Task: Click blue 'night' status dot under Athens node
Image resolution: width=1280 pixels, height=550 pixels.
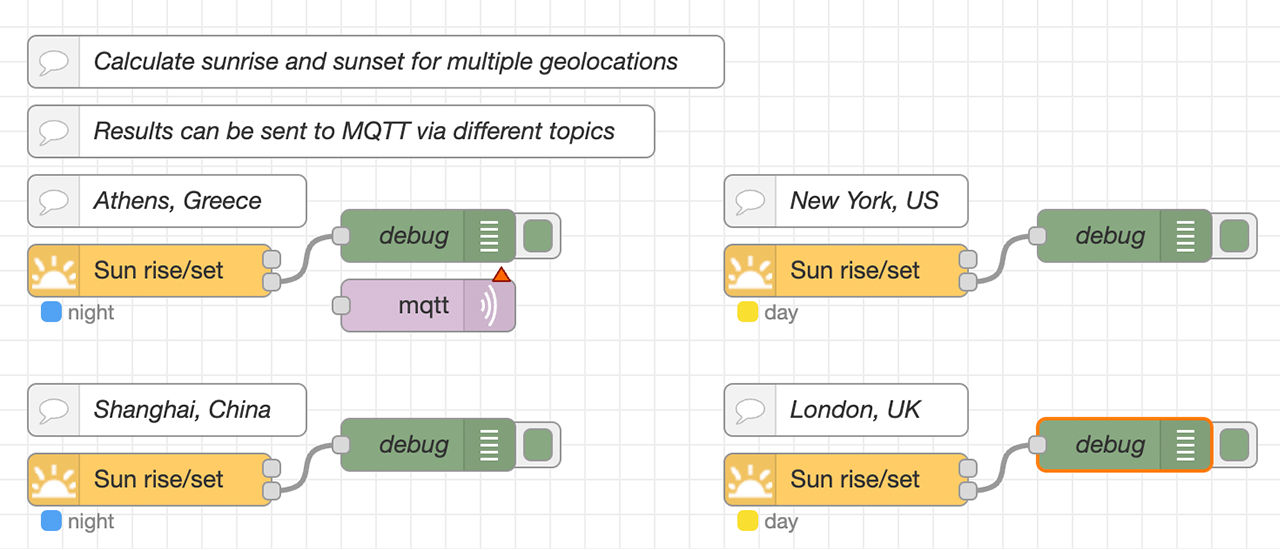Action: click(51, 313)
